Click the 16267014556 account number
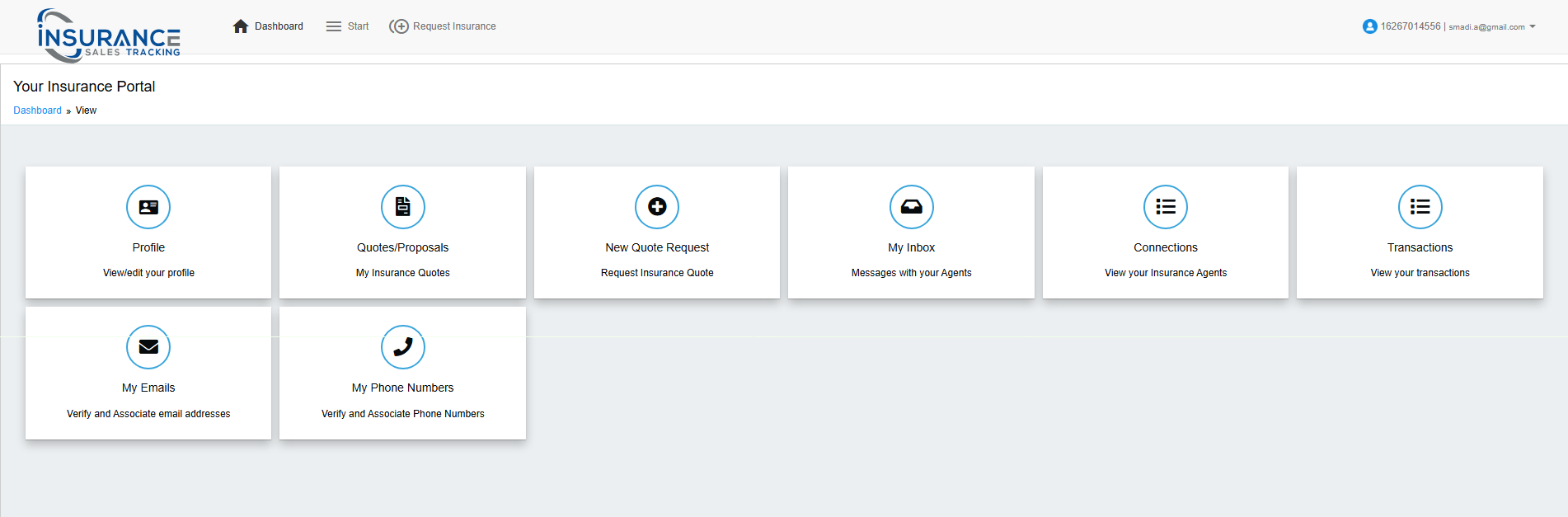The height and width of the screenshot is (517, 1568). pos(1411,26)
